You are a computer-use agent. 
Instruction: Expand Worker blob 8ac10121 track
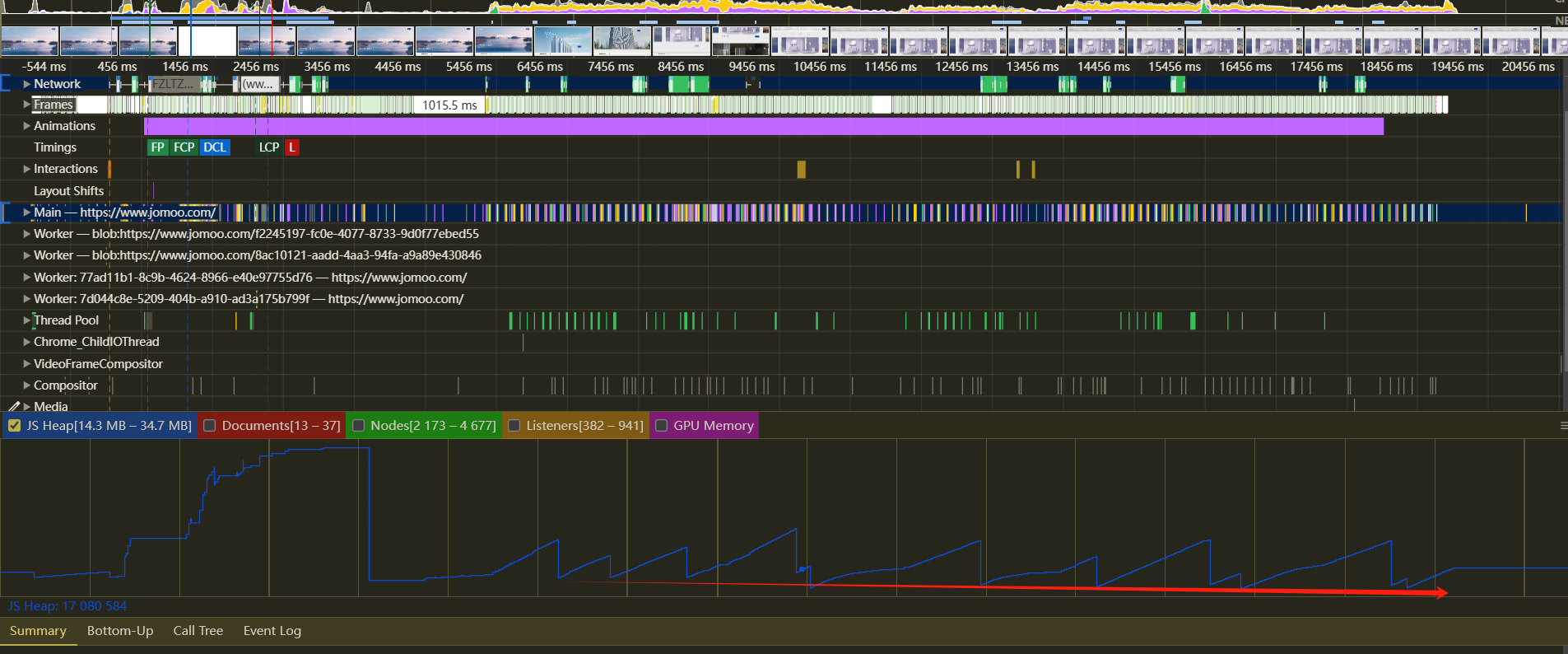[x=27, y=255]
